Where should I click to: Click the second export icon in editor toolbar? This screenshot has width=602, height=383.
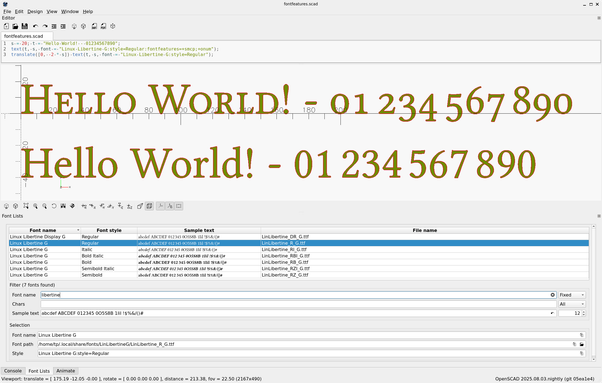pyautogui.click(x=103, y=26)
